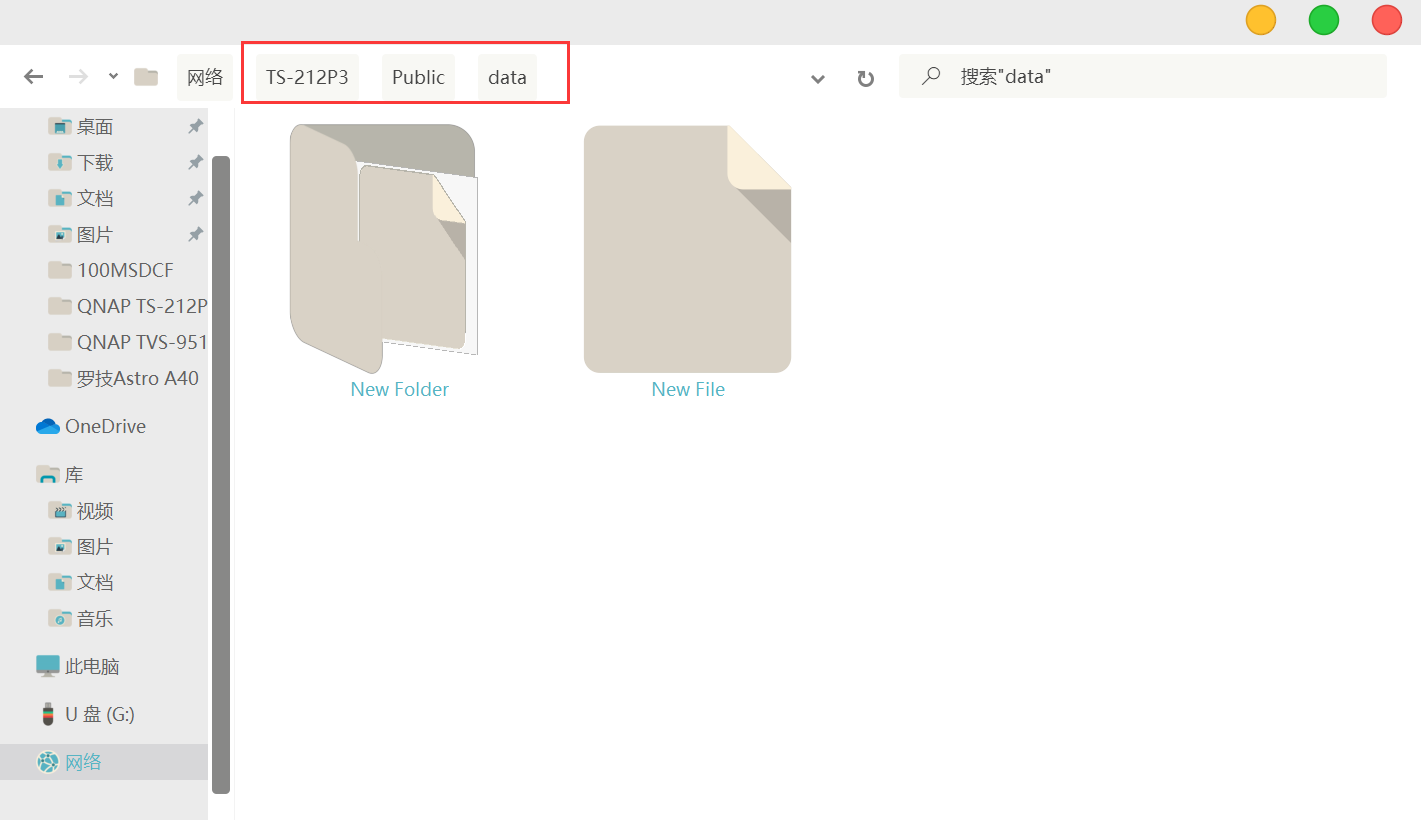The width and height of the screenshot is (1421, 820).
Task: Maximize window with green button
Action: point(1324,20)
